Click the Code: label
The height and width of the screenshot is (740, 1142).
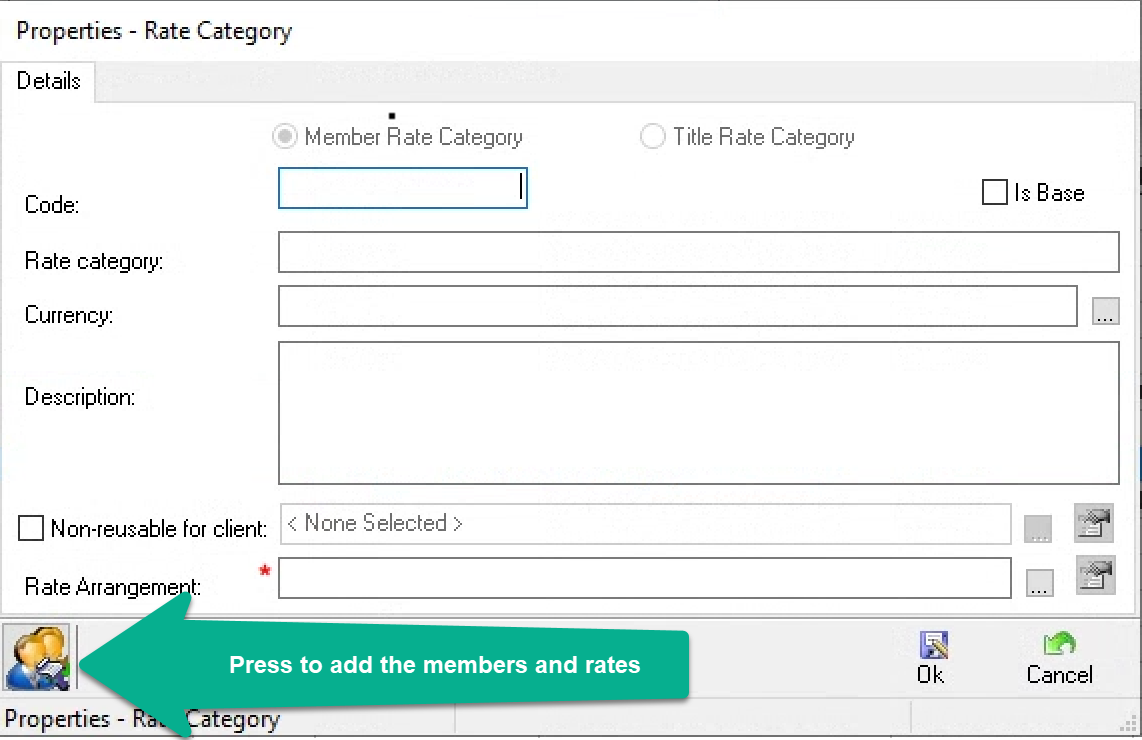tap(52, 205)
